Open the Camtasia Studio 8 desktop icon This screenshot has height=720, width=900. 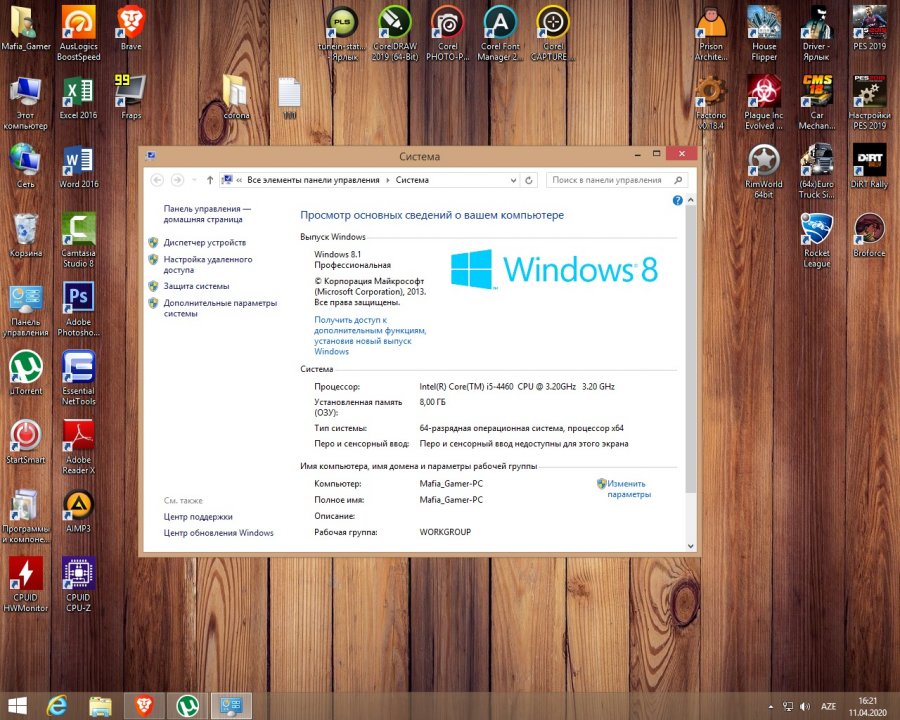tap(78, 229)
